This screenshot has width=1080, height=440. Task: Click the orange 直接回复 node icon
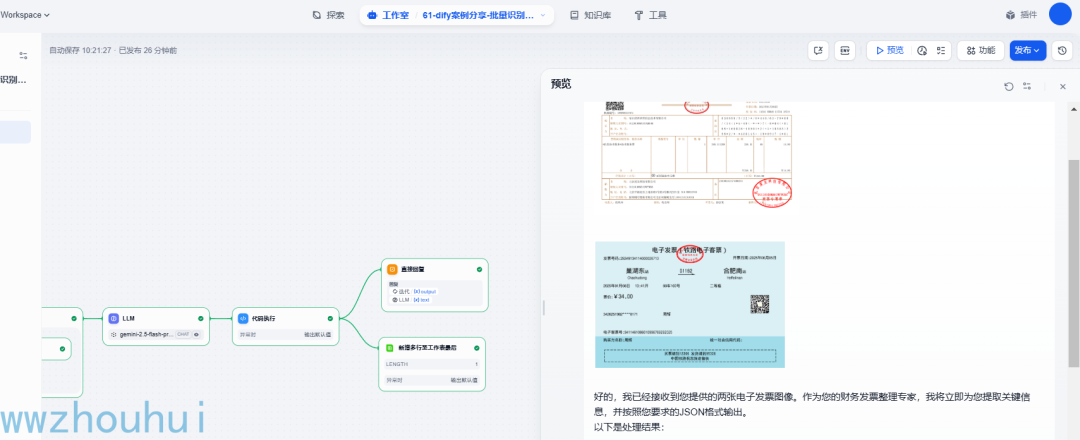click(392, 269)
